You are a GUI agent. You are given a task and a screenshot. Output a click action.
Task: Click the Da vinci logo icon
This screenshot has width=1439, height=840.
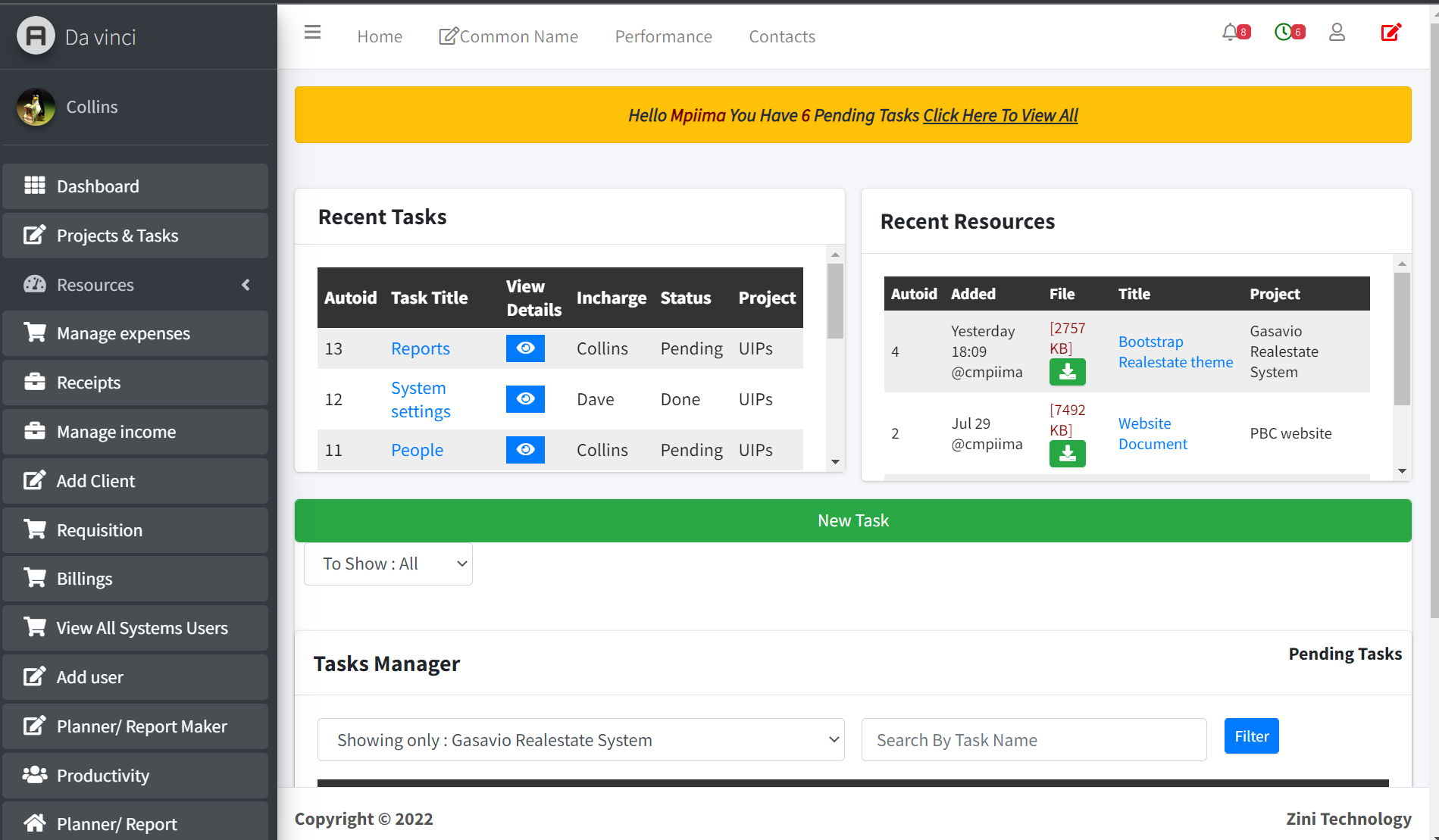point(36,36)
